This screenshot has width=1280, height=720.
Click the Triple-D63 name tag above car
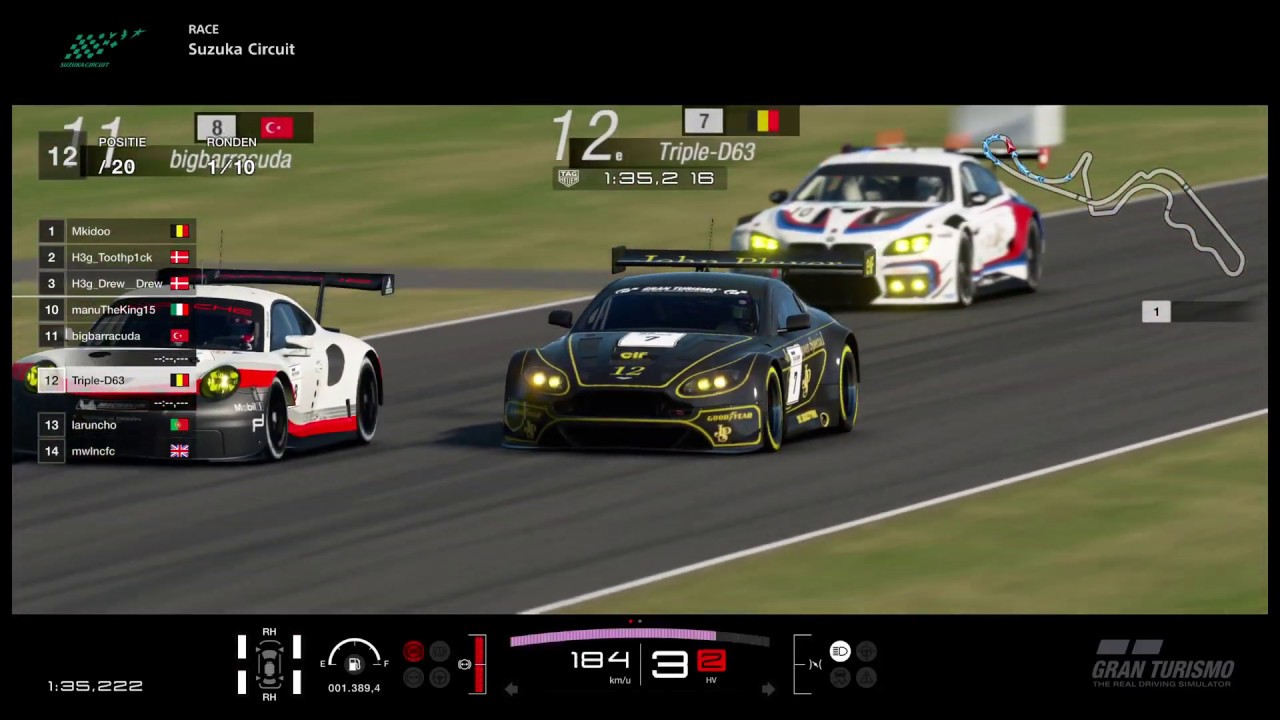707,152
